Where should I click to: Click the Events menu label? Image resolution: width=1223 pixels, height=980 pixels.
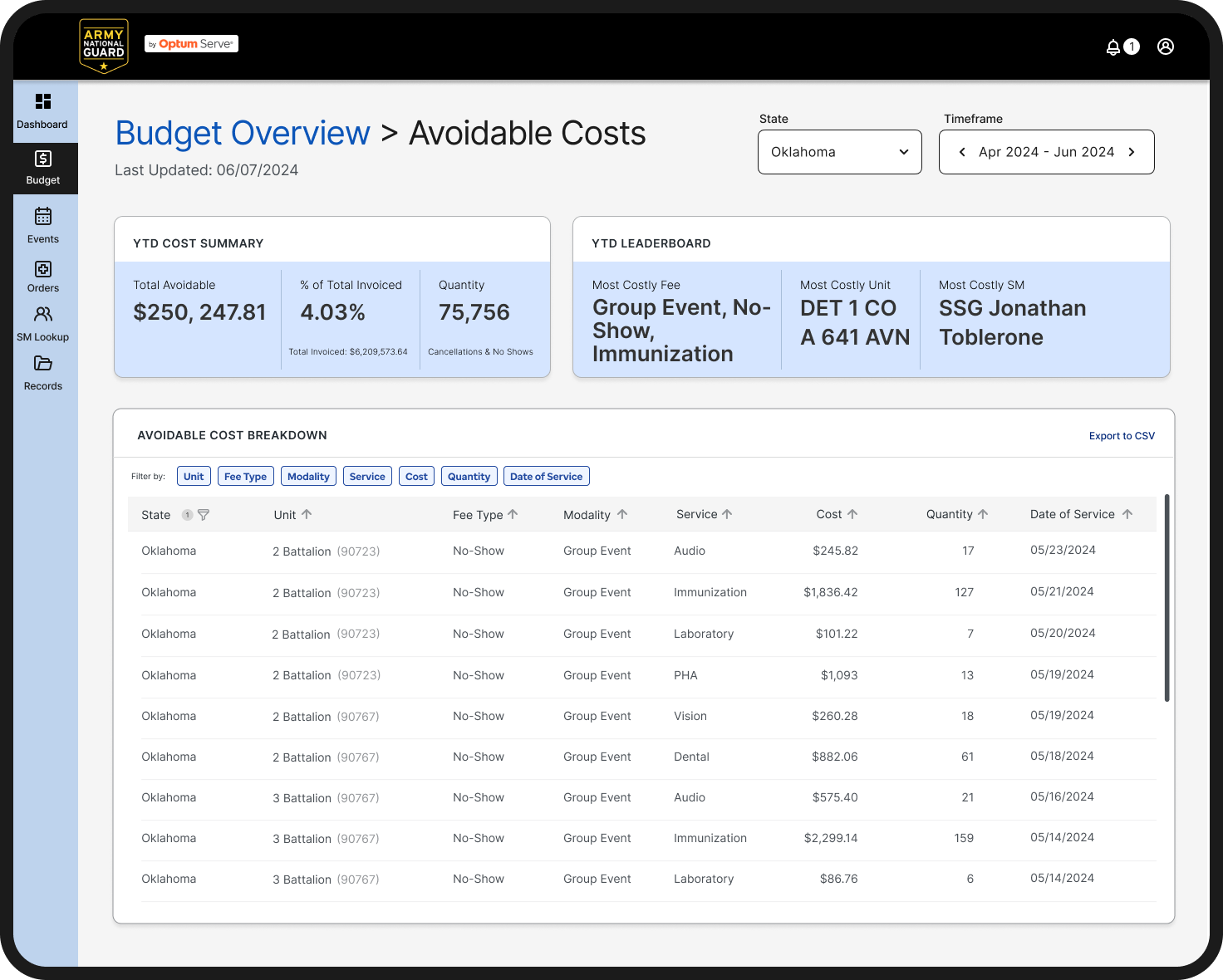[43, 239]
